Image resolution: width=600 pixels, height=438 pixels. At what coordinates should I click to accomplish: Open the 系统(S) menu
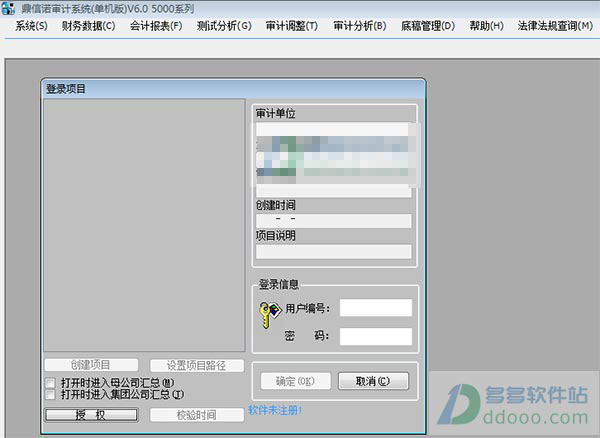coord(31,26)
